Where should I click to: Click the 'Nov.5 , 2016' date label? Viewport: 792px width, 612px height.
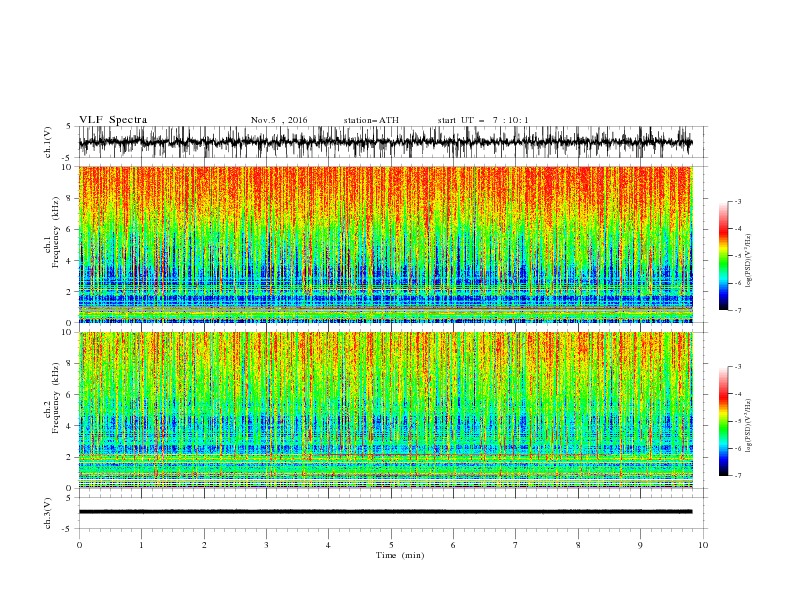(279, 120)
